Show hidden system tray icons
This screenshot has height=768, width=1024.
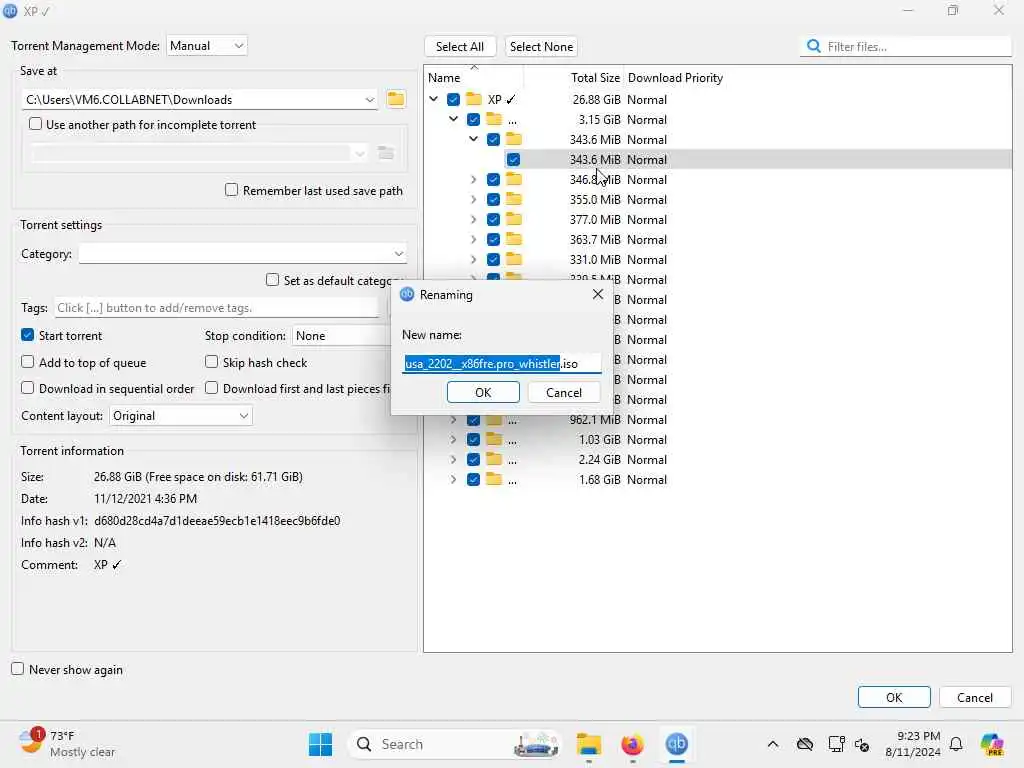[x=773, y=744]
